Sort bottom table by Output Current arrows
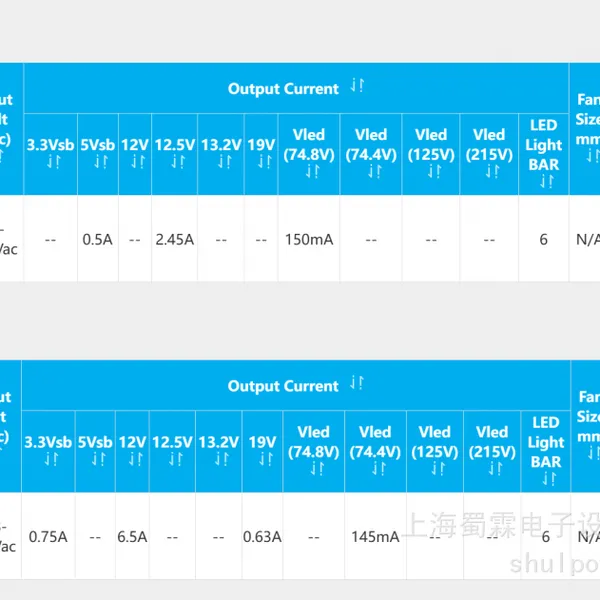 click(357, 383)
